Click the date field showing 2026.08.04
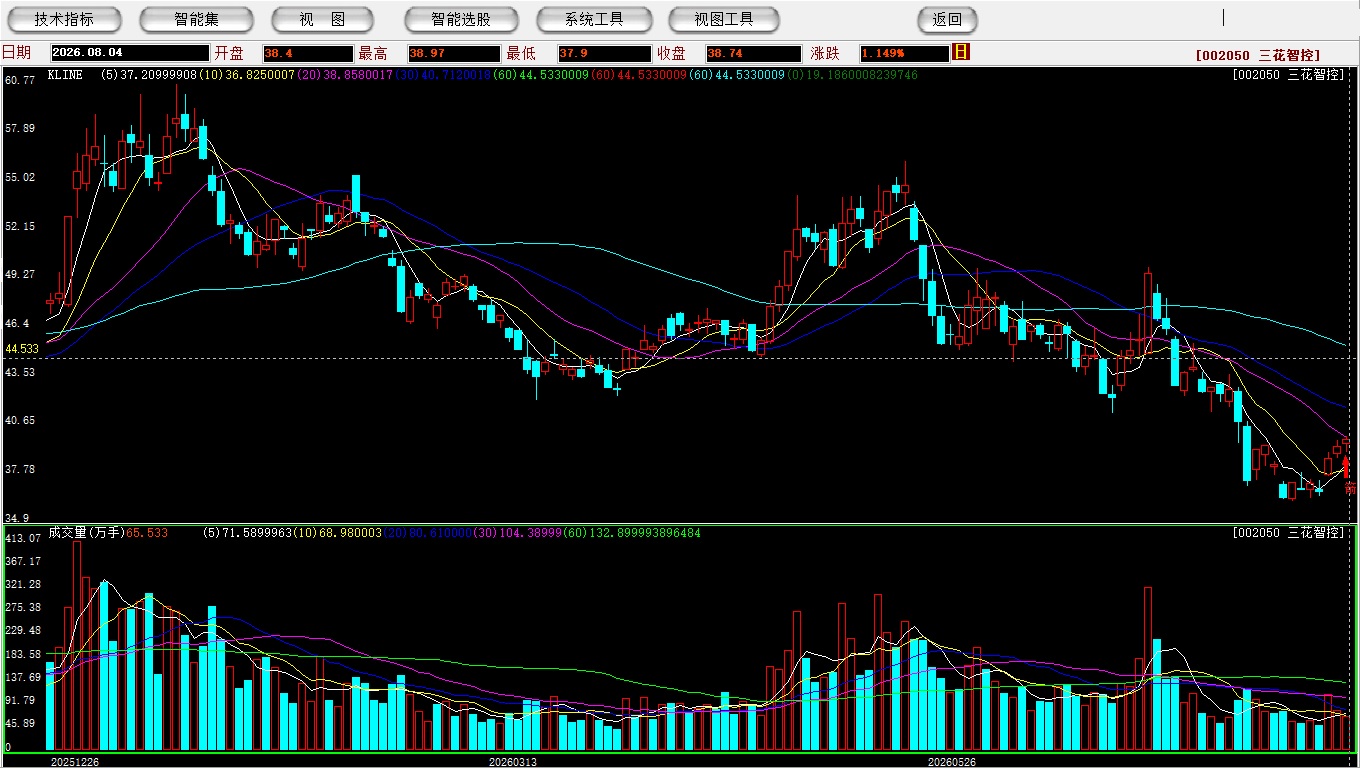Viewport: 1360px width, 768px height. tap(129, 53)
